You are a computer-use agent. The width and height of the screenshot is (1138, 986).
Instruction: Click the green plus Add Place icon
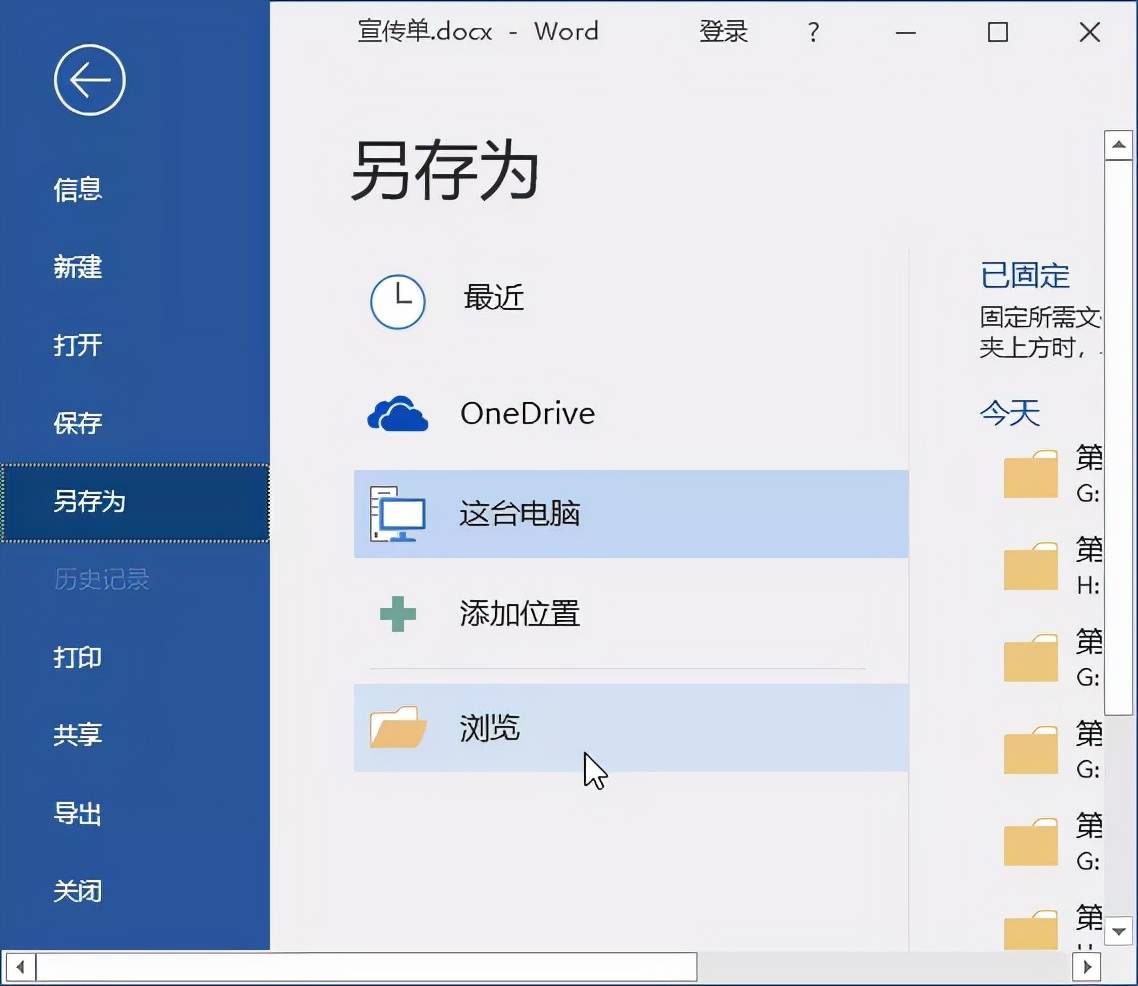[398, 614]
